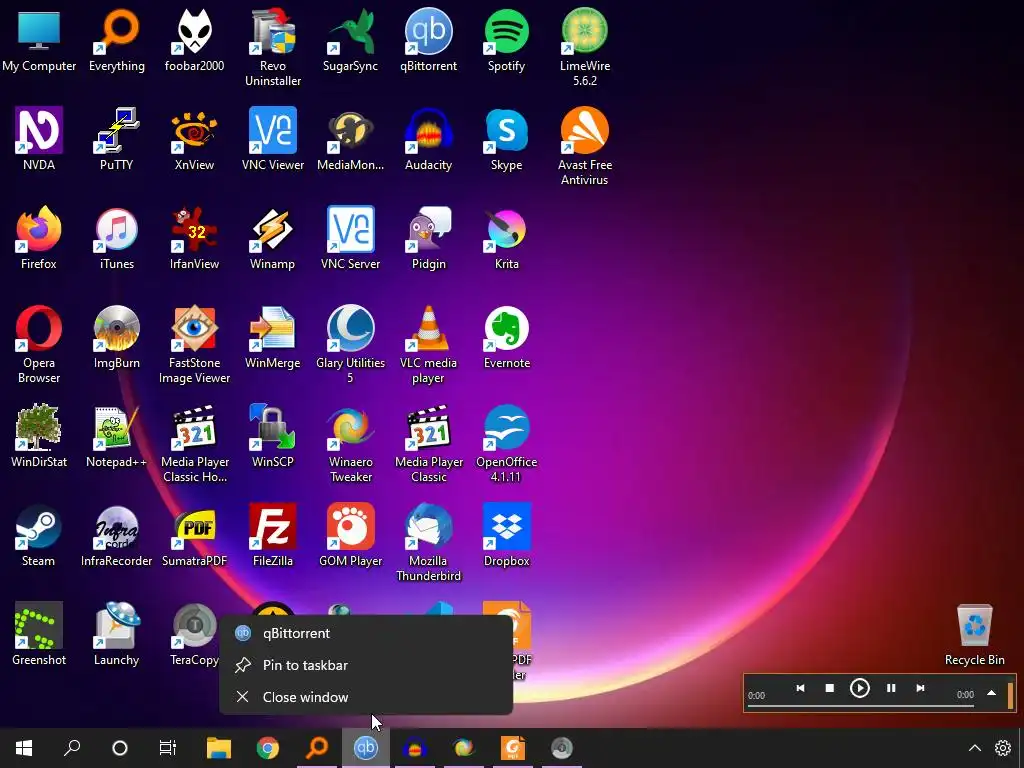Start playback with the circled play button
This screenshot has height=768, width=1024.
859,688
